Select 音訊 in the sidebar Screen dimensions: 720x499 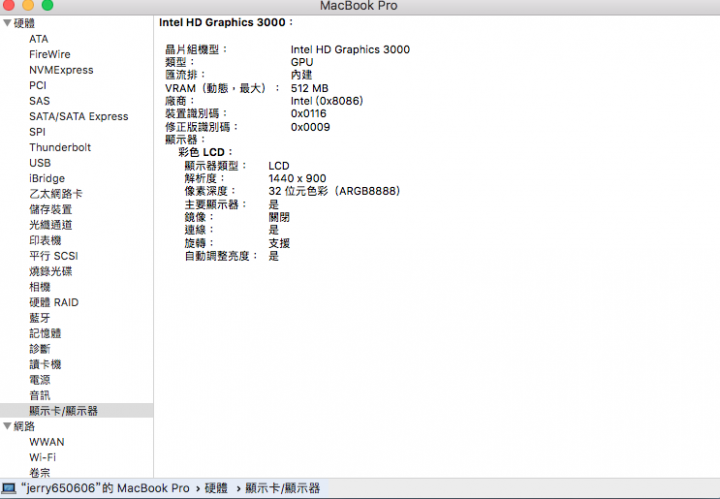[39, 395]
